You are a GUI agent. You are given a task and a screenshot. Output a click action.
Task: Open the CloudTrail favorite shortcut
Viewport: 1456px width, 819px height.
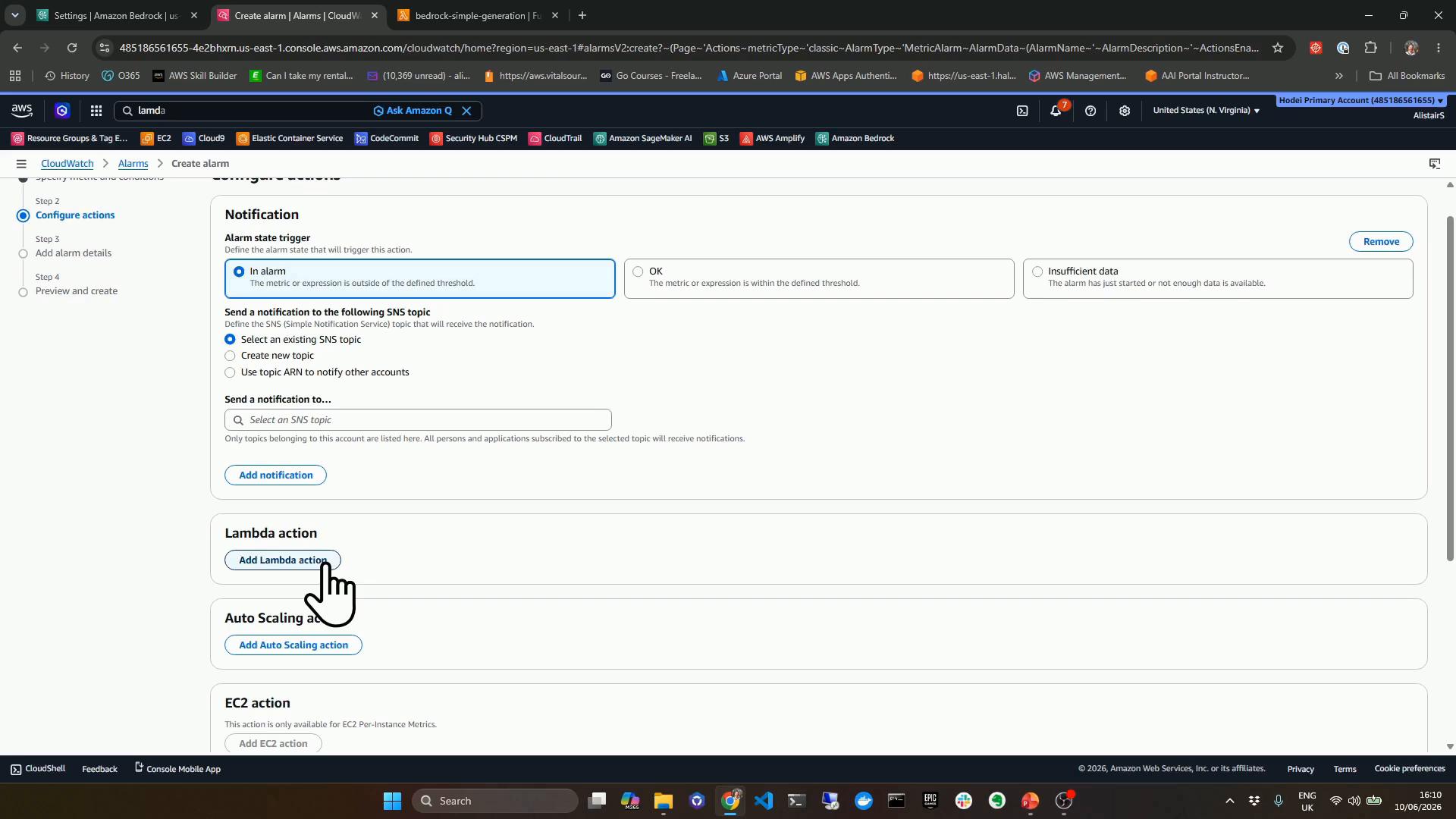[x=555, y=138]
